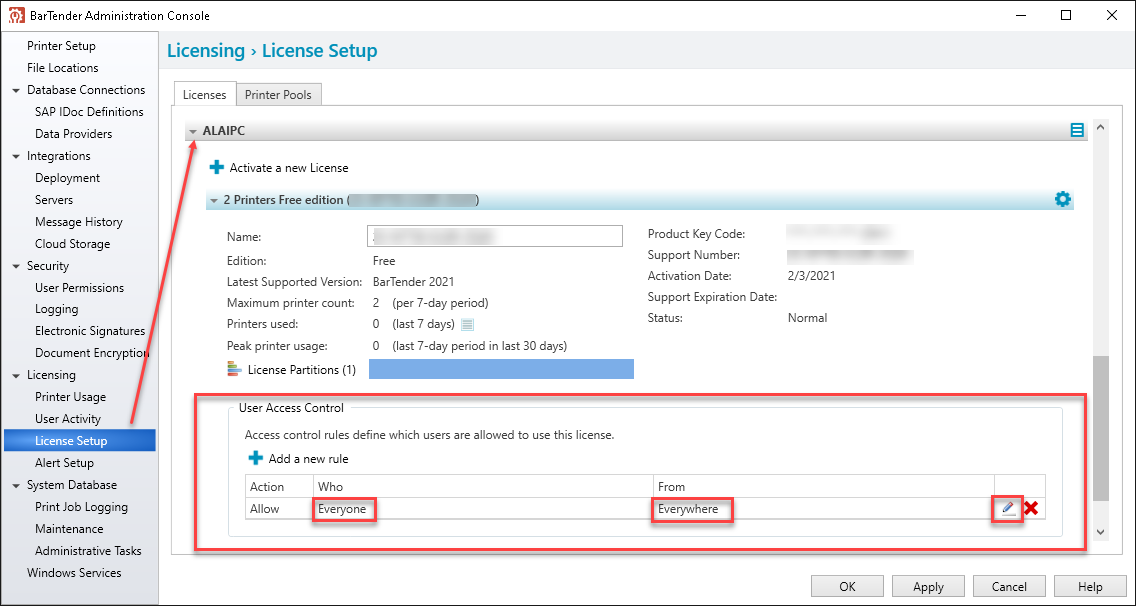Screen dimensions: 1136x606
Task: Select System Database in the sidebar
Action: [72, 485]
